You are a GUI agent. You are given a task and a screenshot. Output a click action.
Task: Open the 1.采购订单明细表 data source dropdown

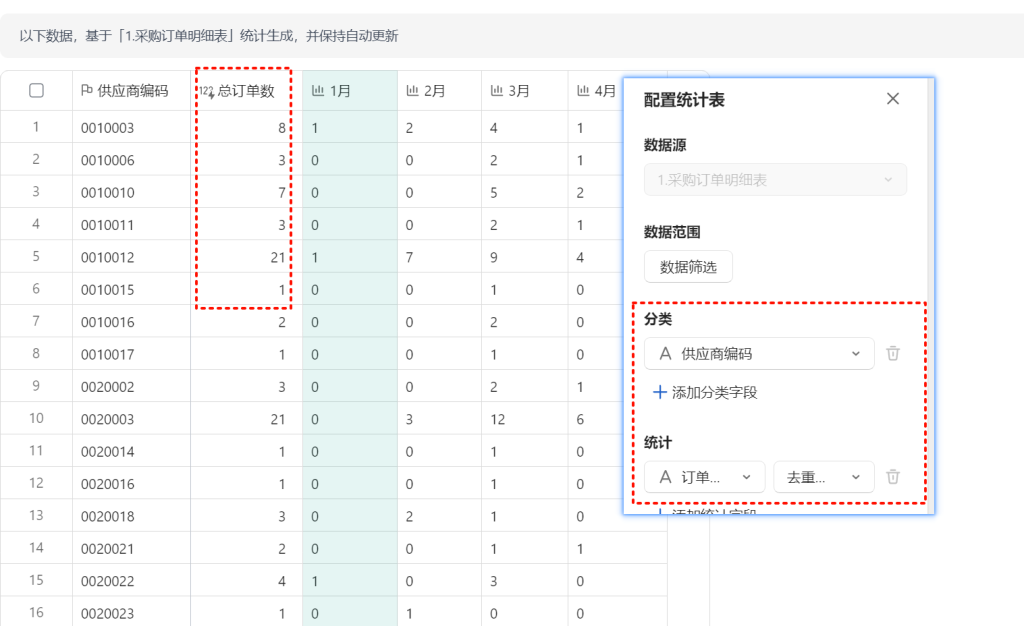tap(775, 180)
